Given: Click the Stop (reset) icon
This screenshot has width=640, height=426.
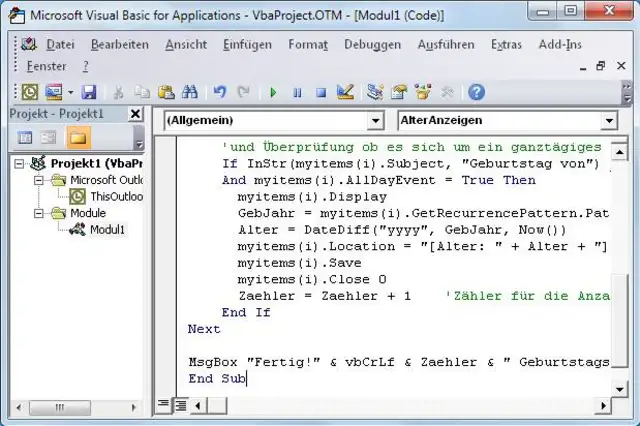Looking at the screenshot, I should tap(320, 92).
